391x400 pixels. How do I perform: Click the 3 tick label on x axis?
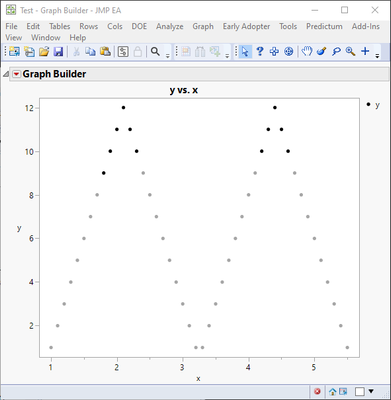tap(182, 368)
